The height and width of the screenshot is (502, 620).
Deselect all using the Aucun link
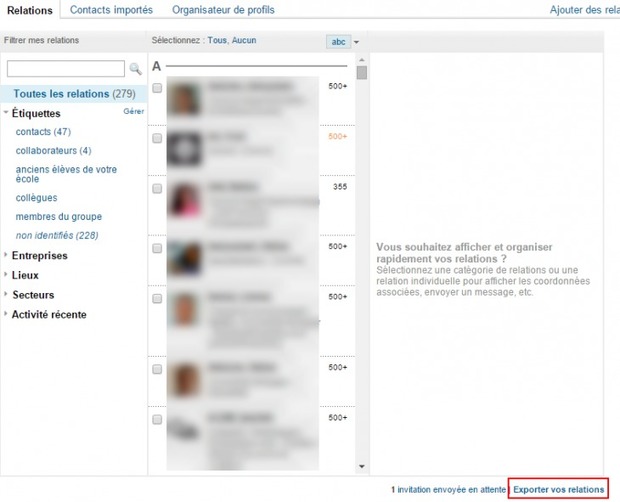[x=244, y=40]
